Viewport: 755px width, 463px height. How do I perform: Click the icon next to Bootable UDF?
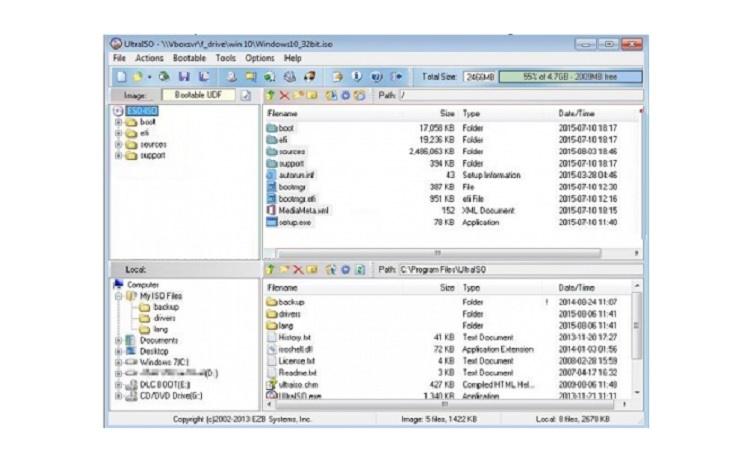245,95
